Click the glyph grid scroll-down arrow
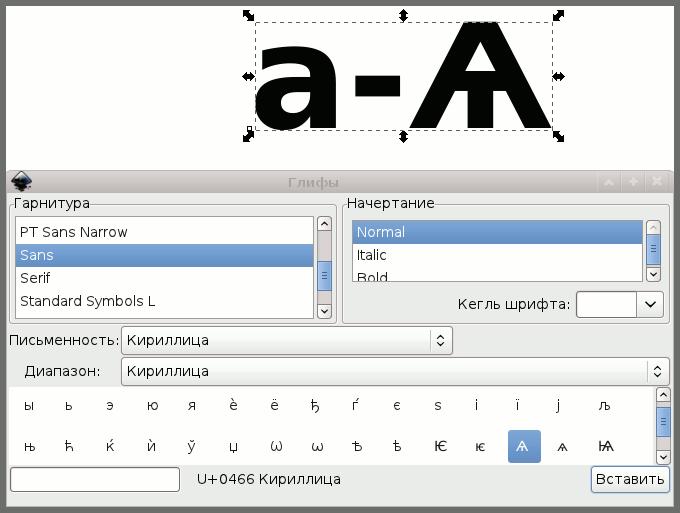 [663, 457]
